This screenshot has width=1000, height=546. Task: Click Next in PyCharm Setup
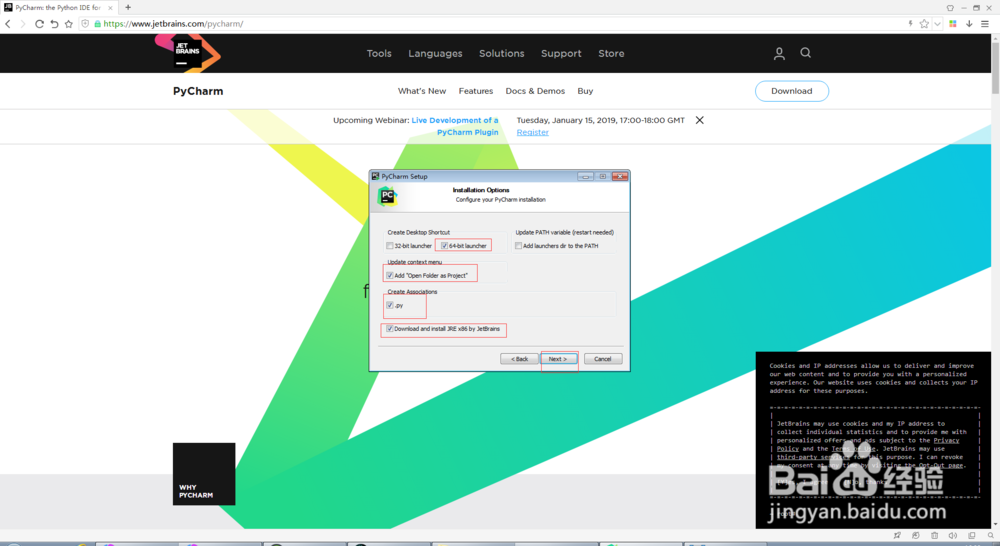[558, 359]
